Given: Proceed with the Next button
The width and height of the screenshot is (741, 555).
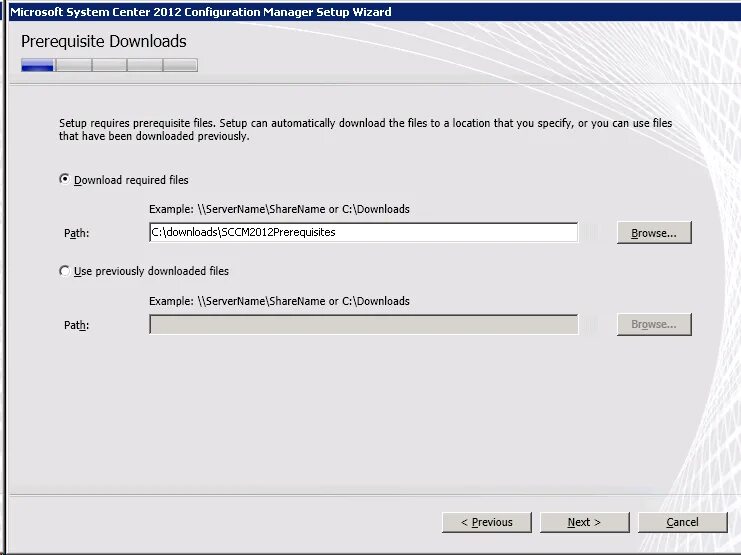Looking at the screenshot, I should [x=585, y=522].
